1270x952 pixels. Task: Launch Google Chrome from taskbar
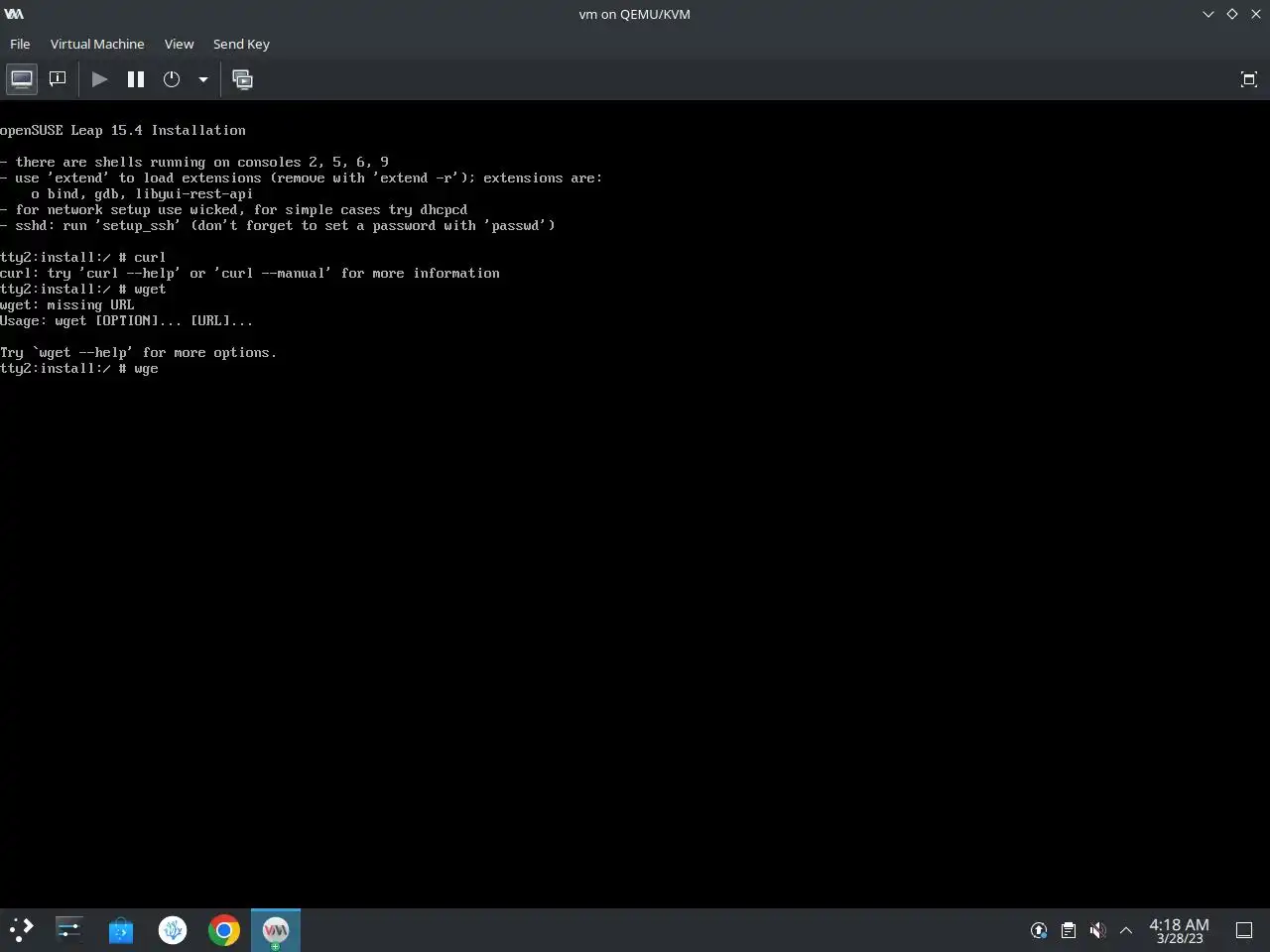224,930
